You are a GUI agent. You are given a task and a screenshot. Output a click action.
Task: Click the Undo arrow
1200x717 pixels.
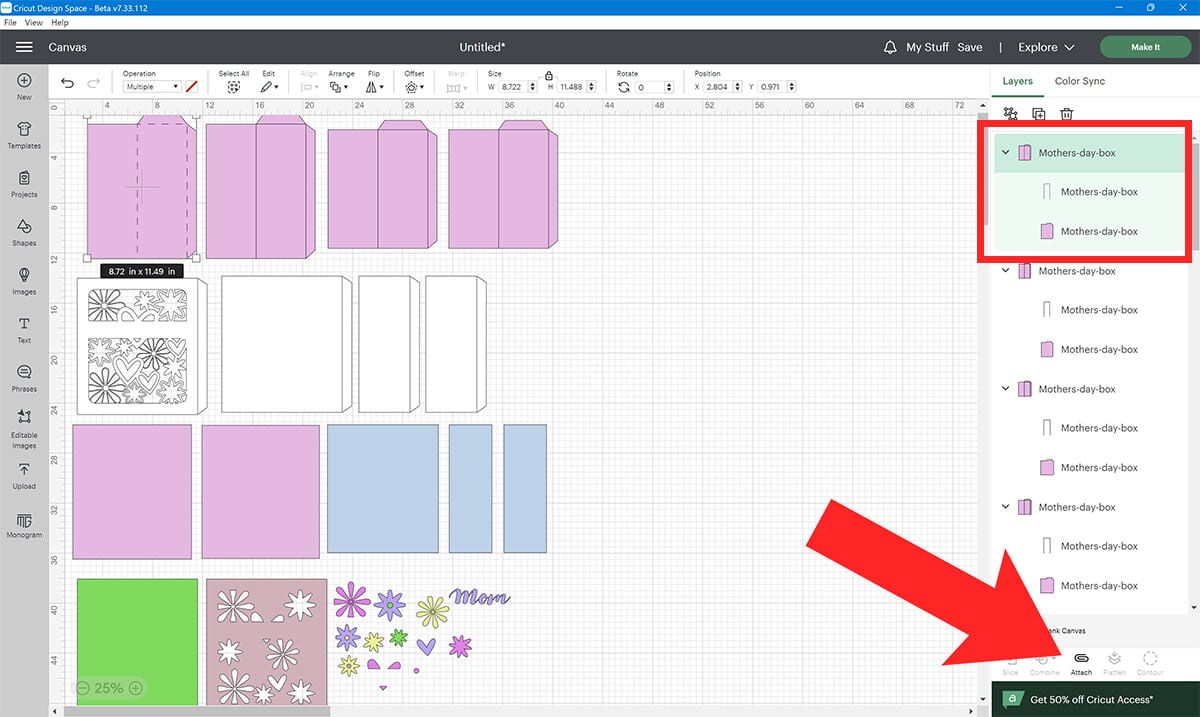tap(67, 84)
